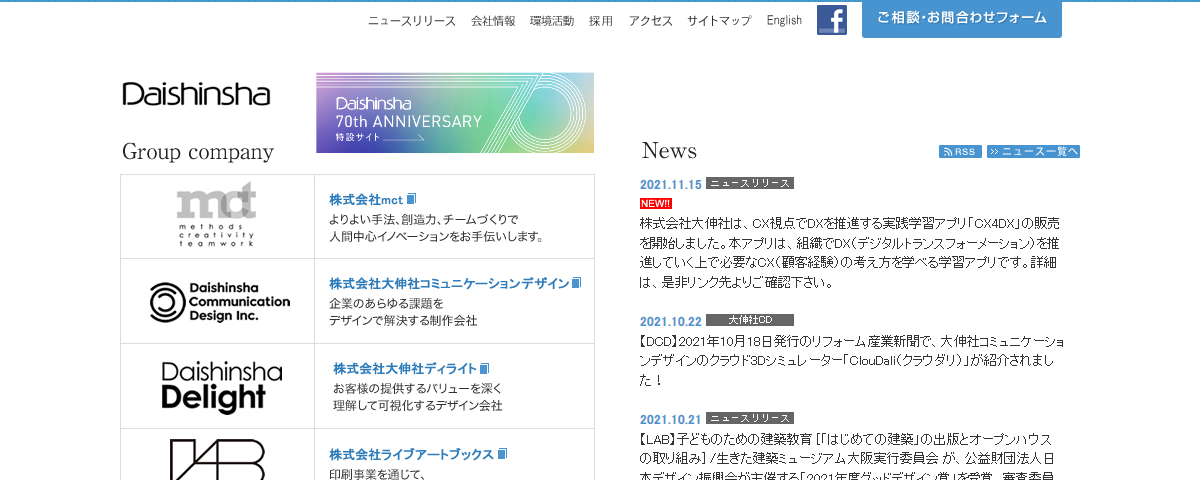
Task: Open 株式会社大伸社ディライト company link
Action: coord(404,368)
